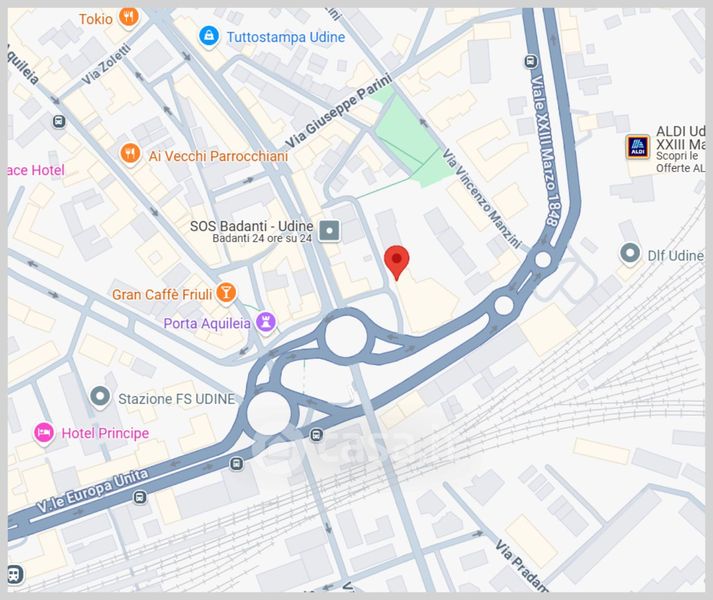Viewport: 713px width, 600px height.
Task: Select the Tuttostampa Udine shop icon
Action: pos(209,36)
